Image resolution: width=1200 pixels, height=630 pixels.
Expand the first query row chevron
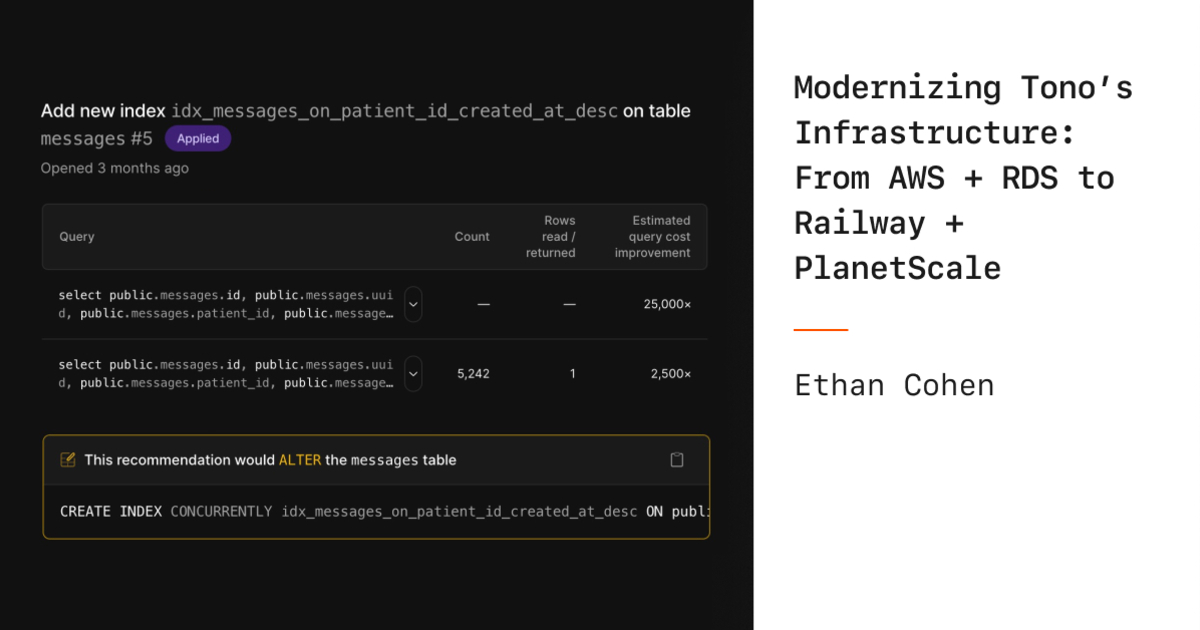pyautogui.click(x=413, y=304)
